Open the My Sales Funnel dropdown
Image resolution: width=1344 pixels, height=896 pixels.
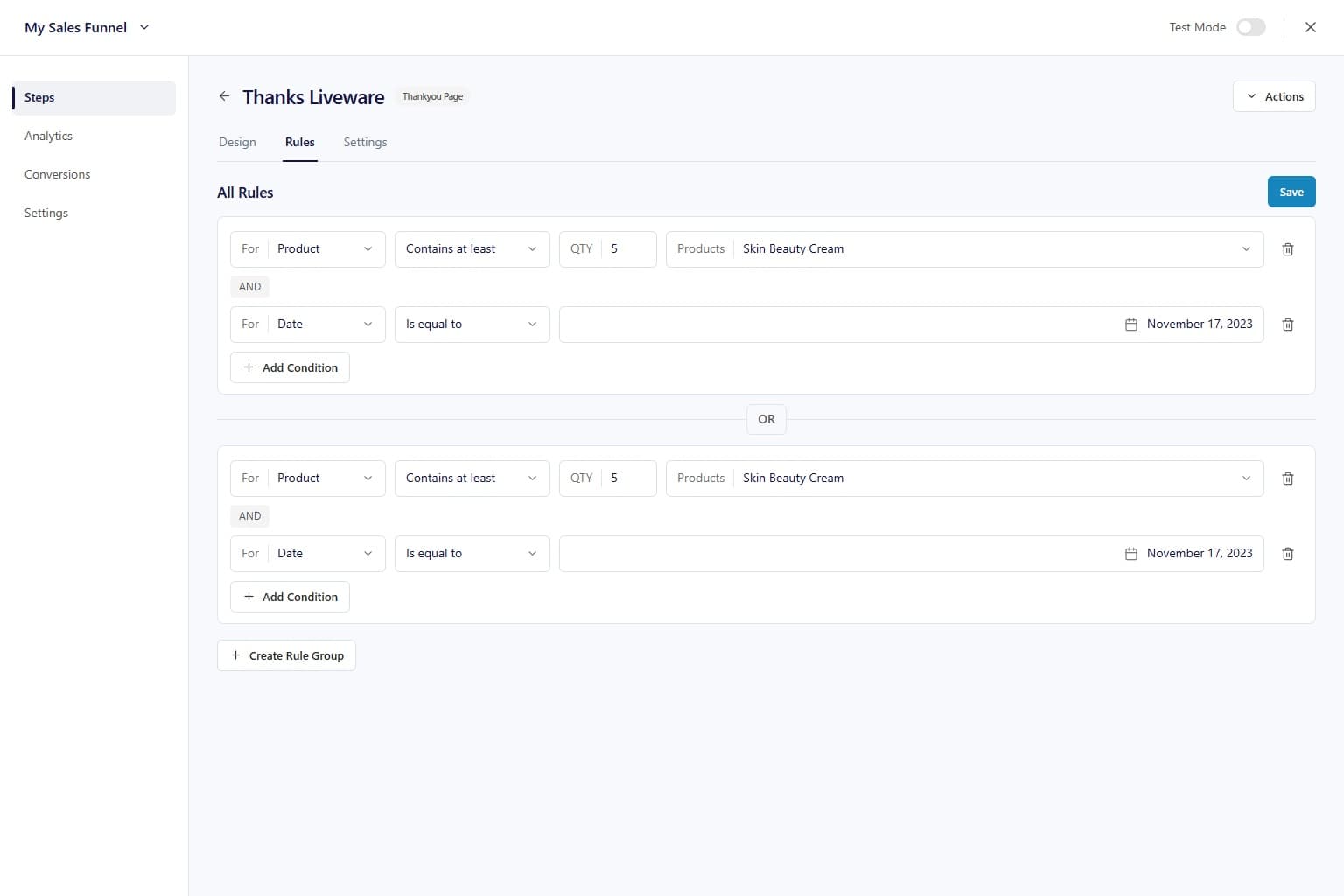(x=87, y=27)
